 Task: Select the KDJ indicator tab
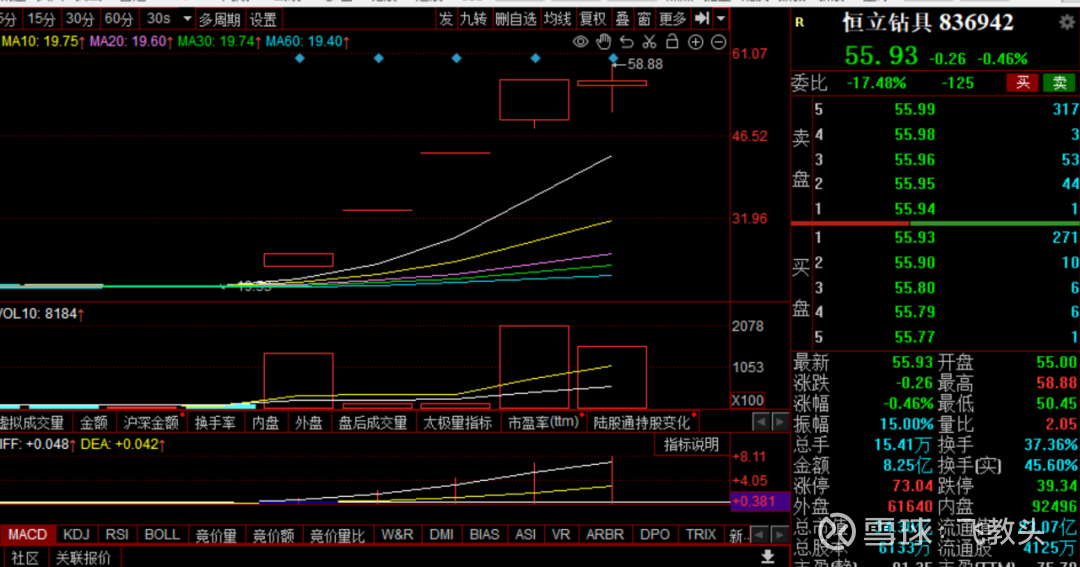pyautogui.click(x=76, y=535)
